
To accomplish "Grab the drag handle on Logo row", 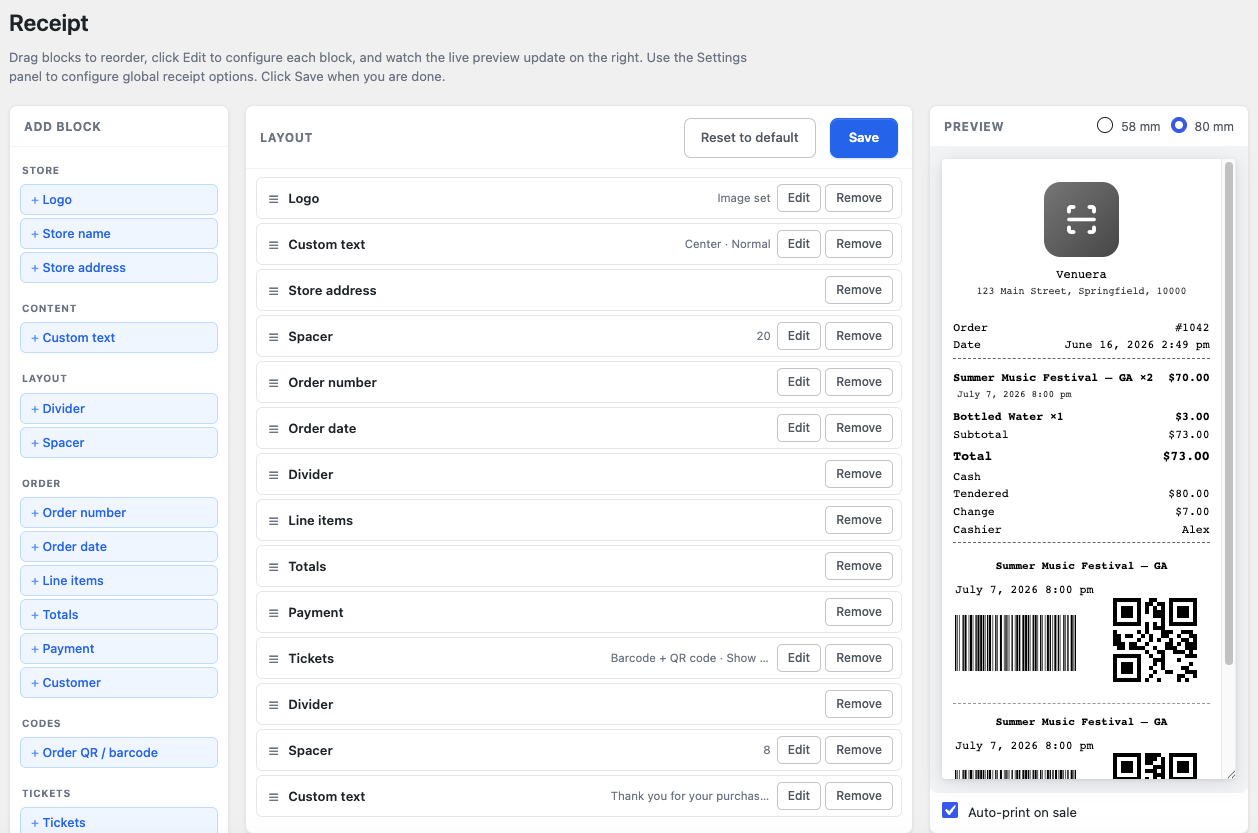I will pyautogui.click(x=273, y=199).
